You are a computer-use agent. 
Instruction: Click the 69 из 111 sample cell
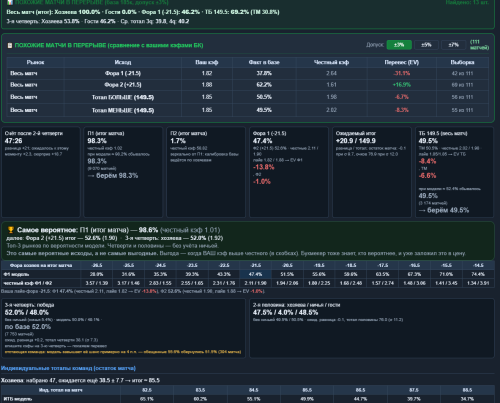[x=462, y=85]
